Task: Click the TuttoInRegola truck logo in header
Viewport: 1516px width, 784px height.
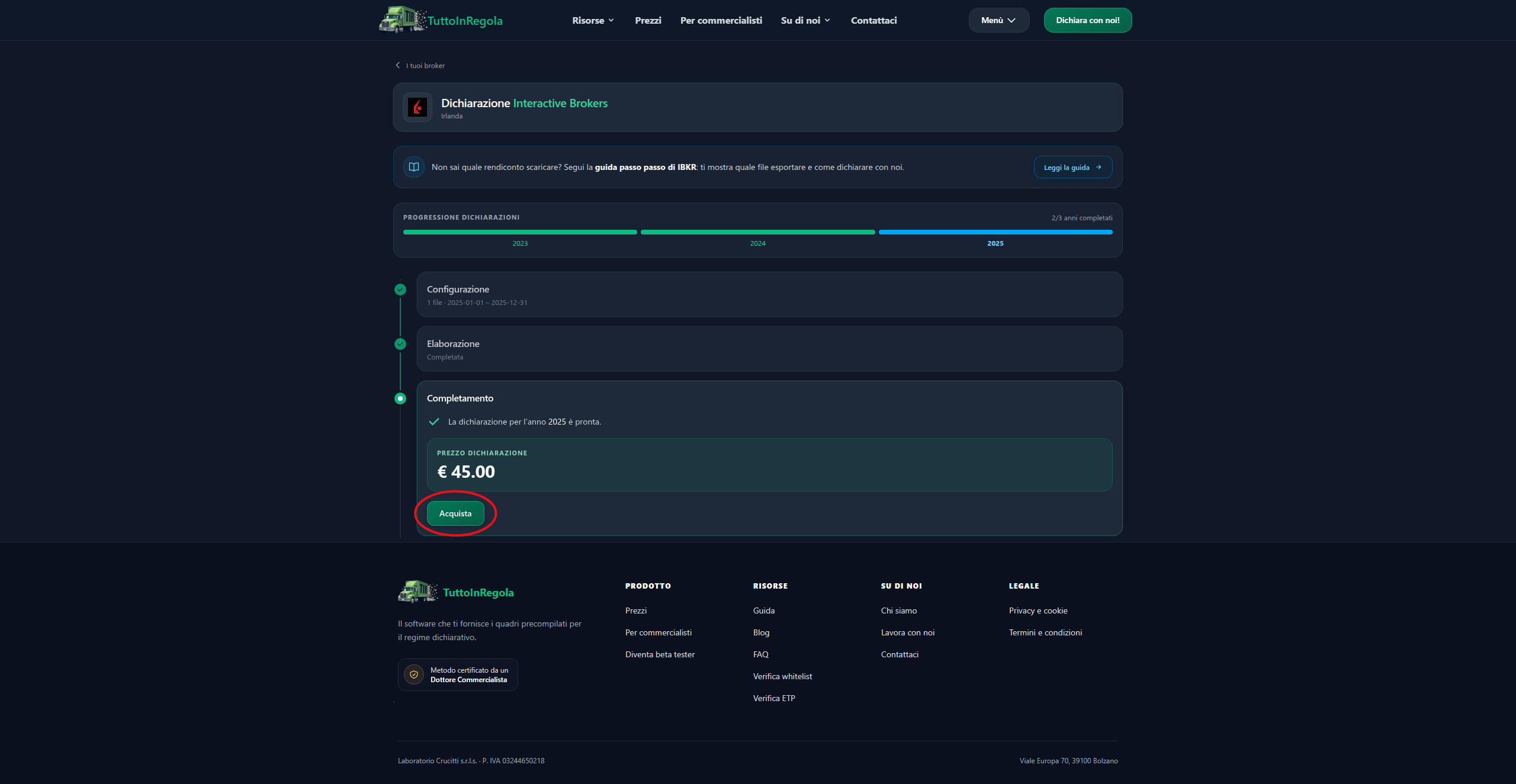Action: (403, 20)
